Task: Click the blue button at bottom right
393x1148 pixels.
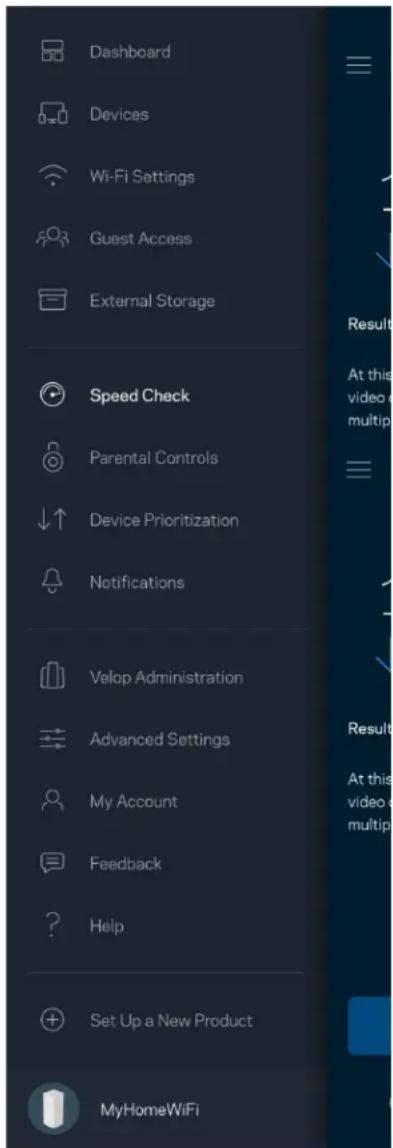Action: tap(370, 1025)
